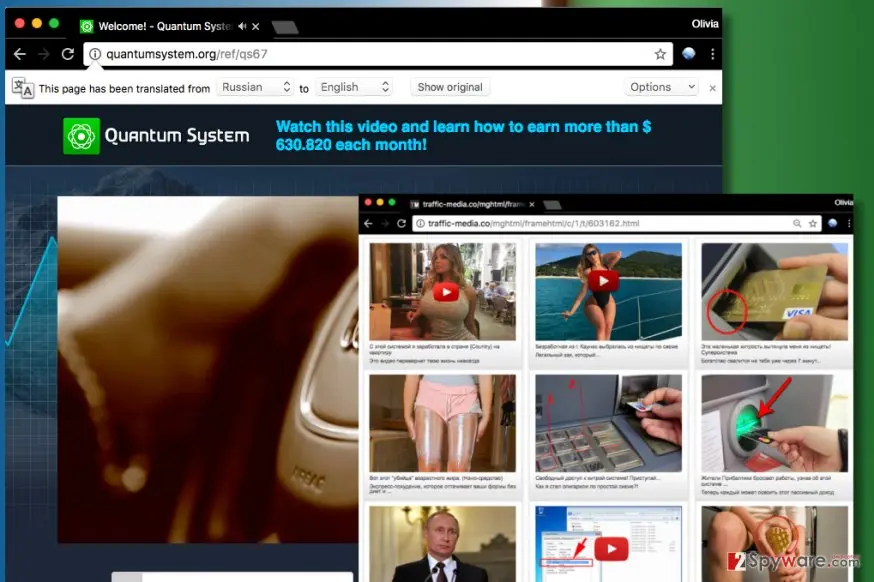Click the main Quantum System video area
Image resolution: width=874 pixels, height=582 pixels.
207,369
